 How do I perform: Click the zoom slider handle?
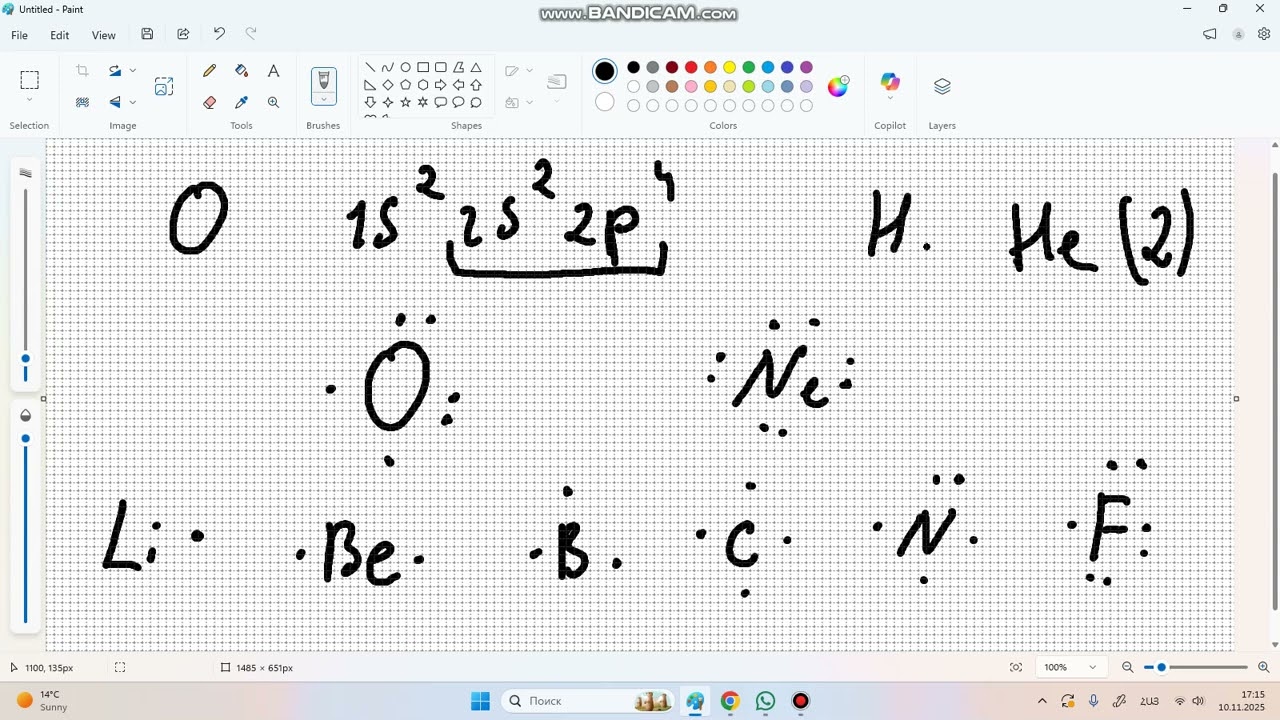1162,667
